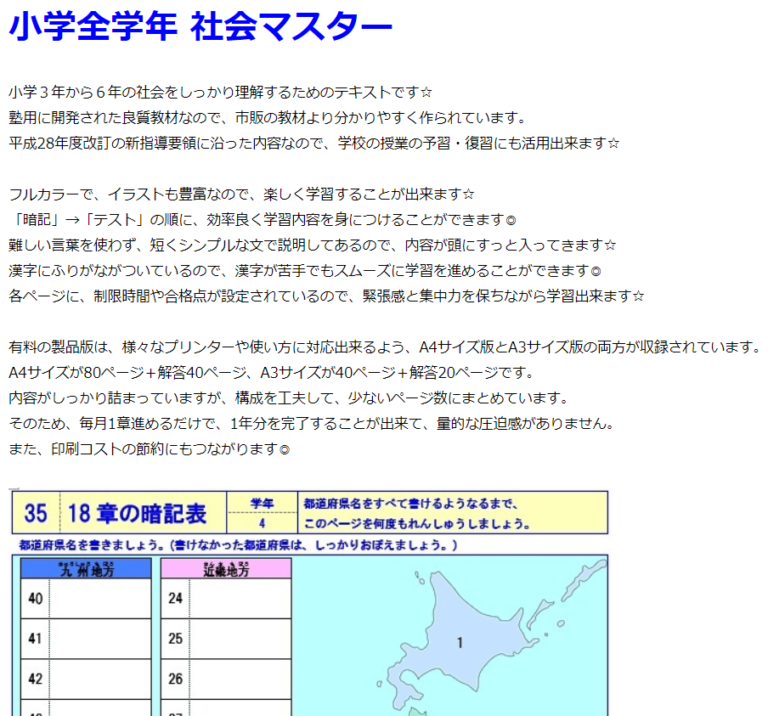Click the 近畿地方 table header

(x=226, y=569)
